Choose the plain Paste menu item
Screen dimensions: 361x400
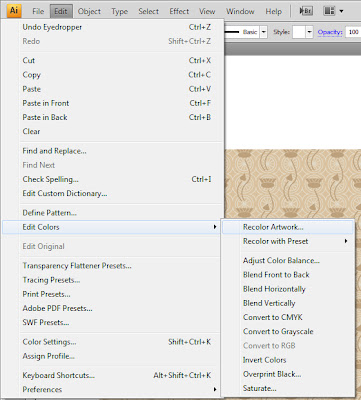tap(113, 89)
